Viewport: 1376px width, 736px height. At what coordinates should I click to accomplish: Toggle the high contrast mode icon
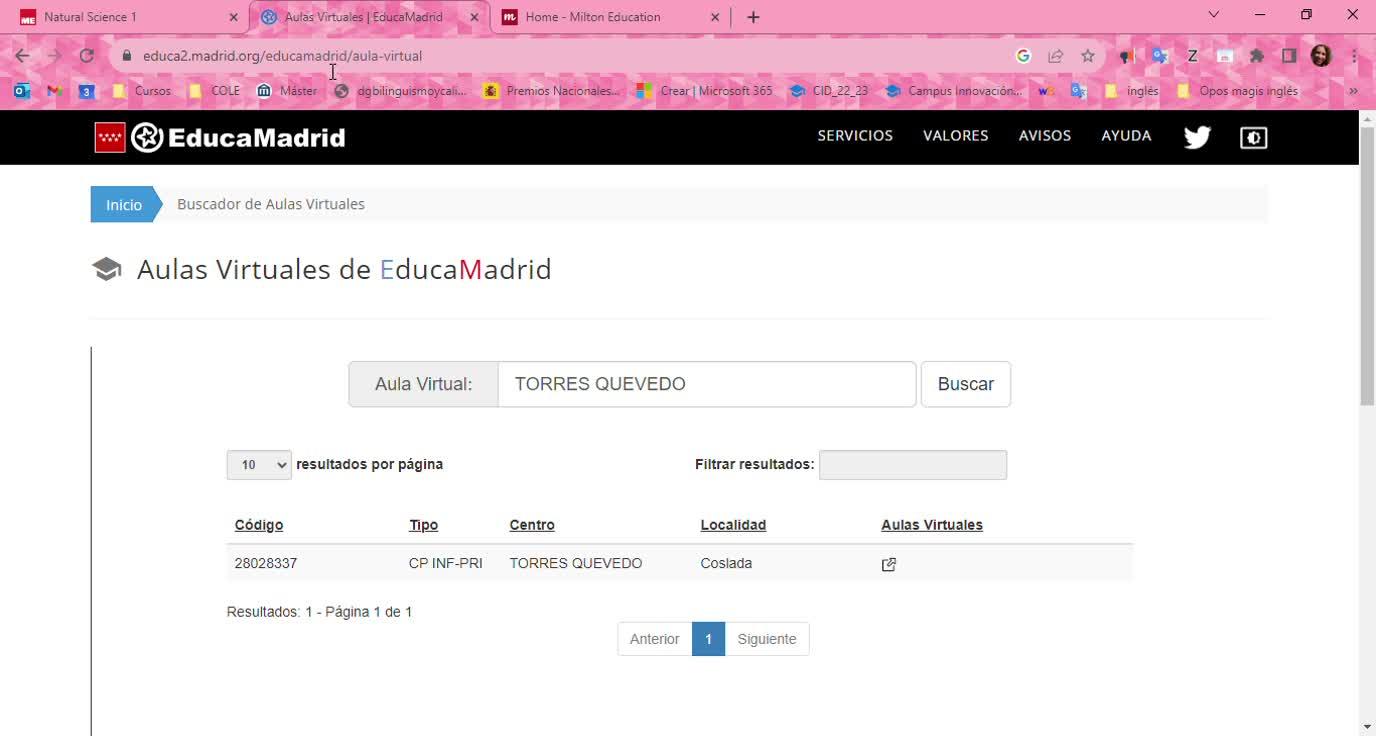click(1253, 137)
